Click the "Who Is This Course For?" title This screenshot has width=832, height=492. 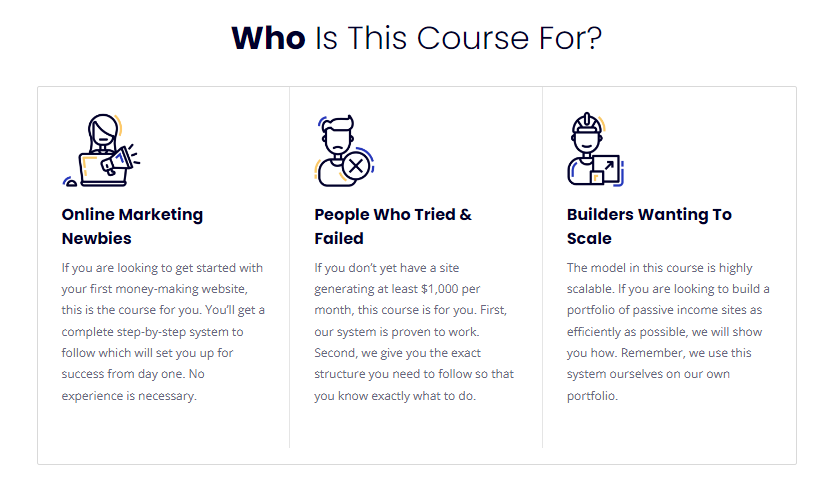pos(417,38)
